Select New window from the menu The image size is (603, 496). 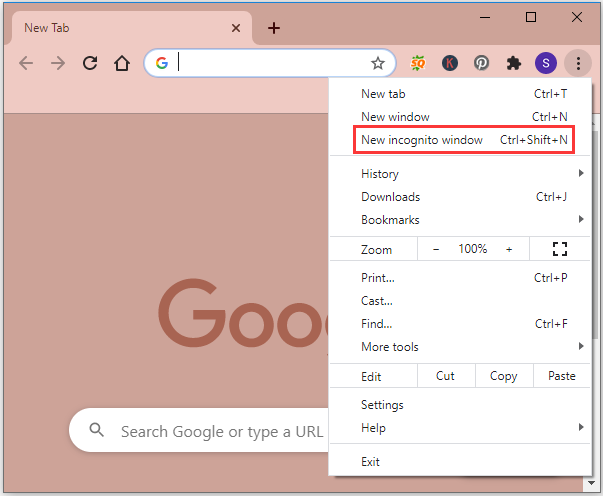click(460, 117)
